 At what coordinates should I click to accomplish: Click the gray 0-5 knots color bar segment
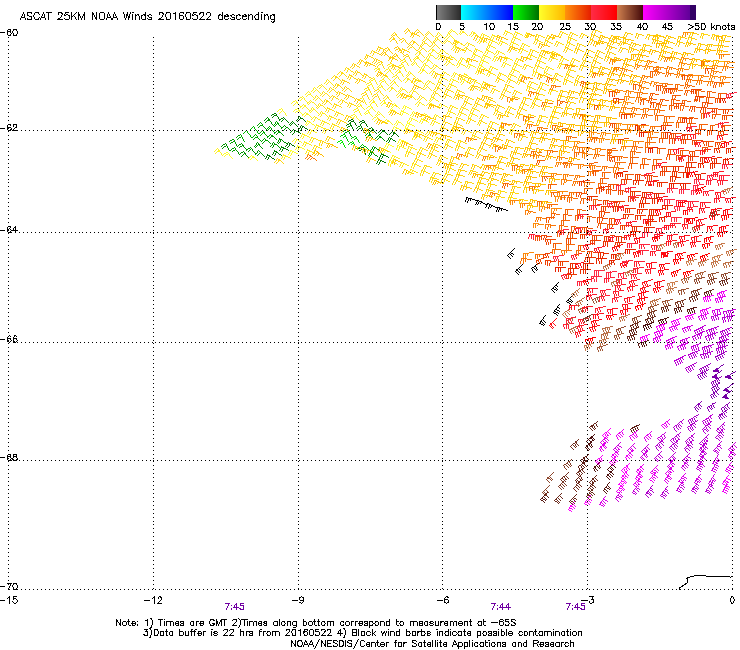[x=448, y=12]
